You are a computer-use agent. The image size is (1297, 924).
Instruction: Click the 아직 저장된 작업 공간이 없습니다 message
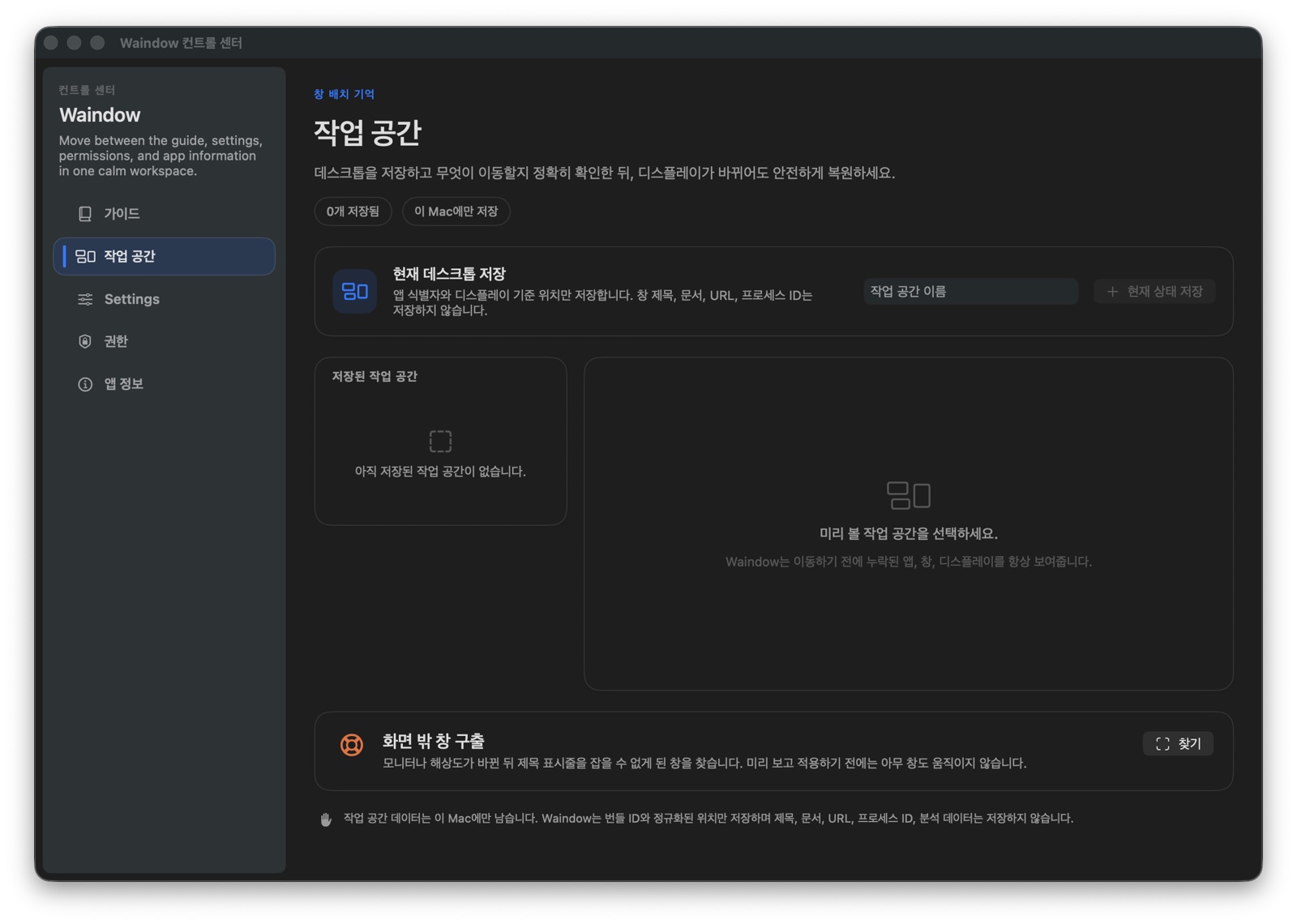tap(440, 471)
